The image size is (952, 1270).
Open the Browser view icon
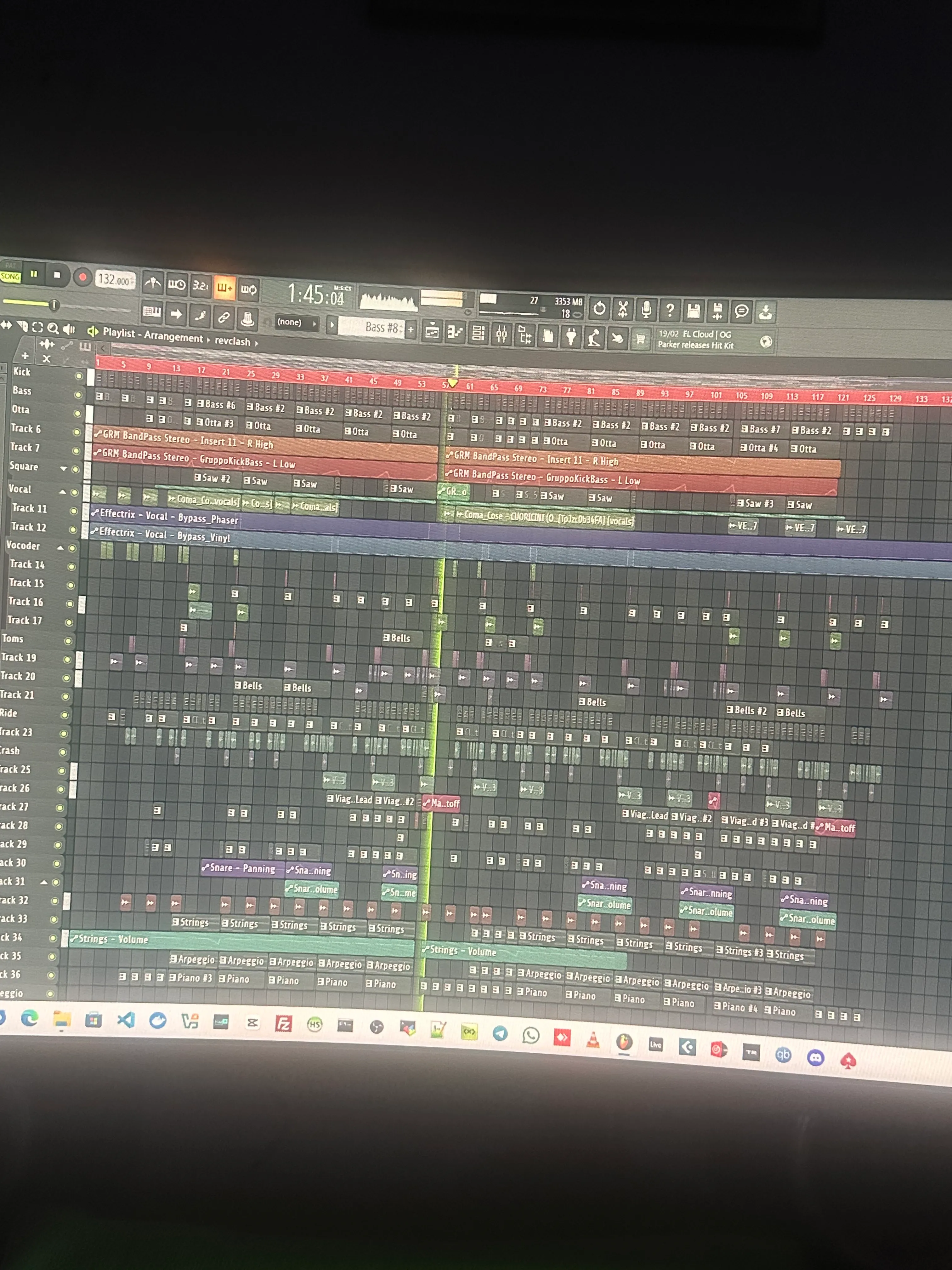[524, 335]
